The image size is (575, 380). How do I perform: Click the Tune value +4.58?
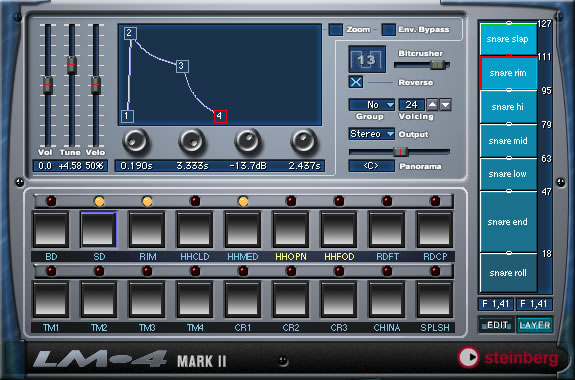tap(69, 166)
